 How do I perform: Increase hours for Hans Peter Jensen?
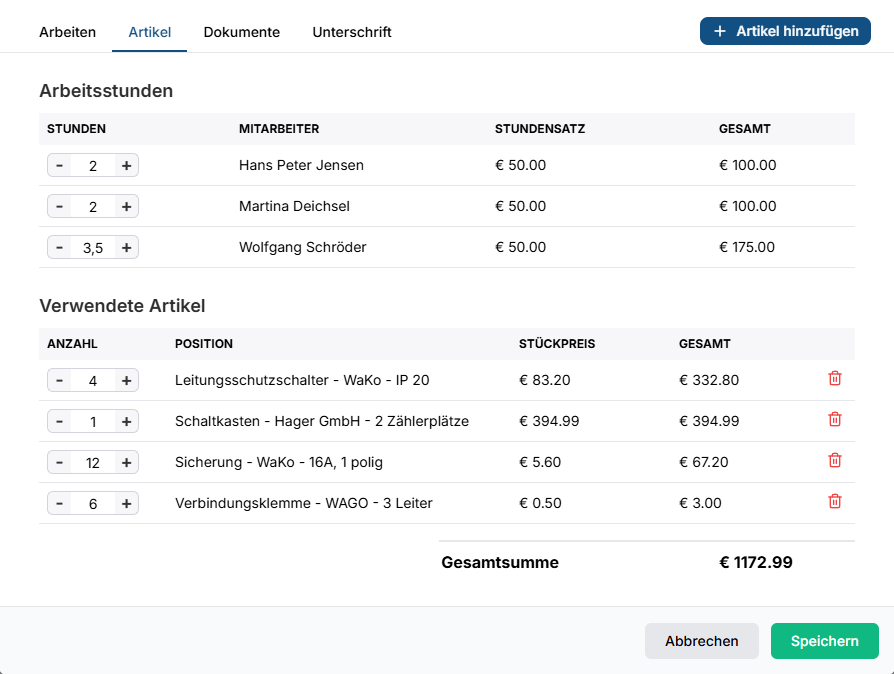tap(126, 166)
